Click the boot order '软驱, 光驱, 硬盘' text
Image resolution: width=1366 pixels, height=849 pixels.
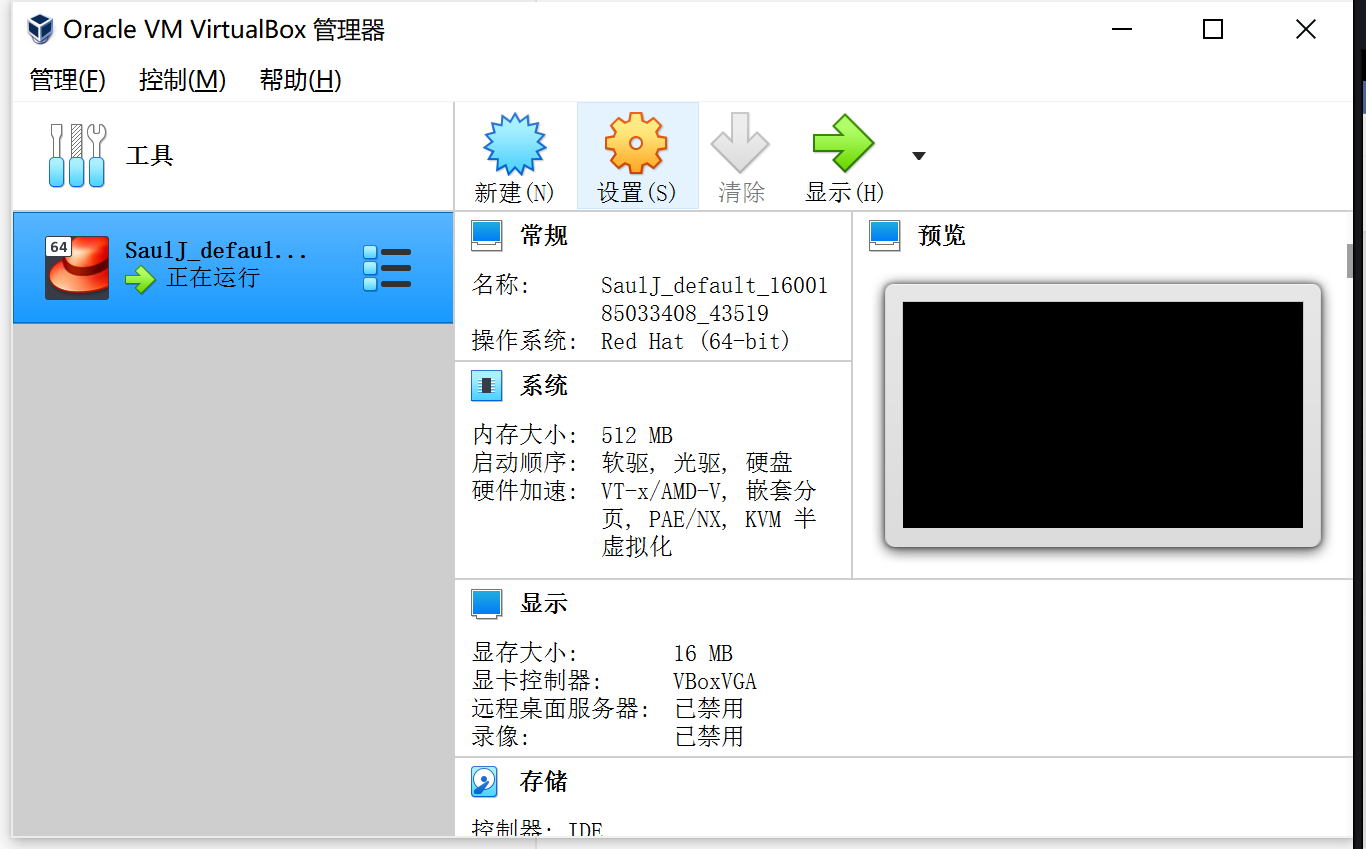point(697,464)
